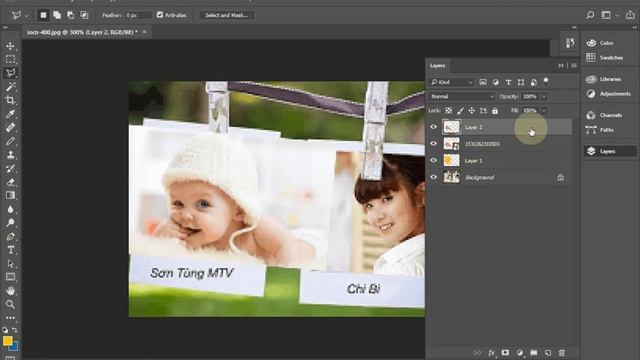This screenshot has width=640, height=360.
Task: Open the Kind filter dropdown
Action: point(452,82)
